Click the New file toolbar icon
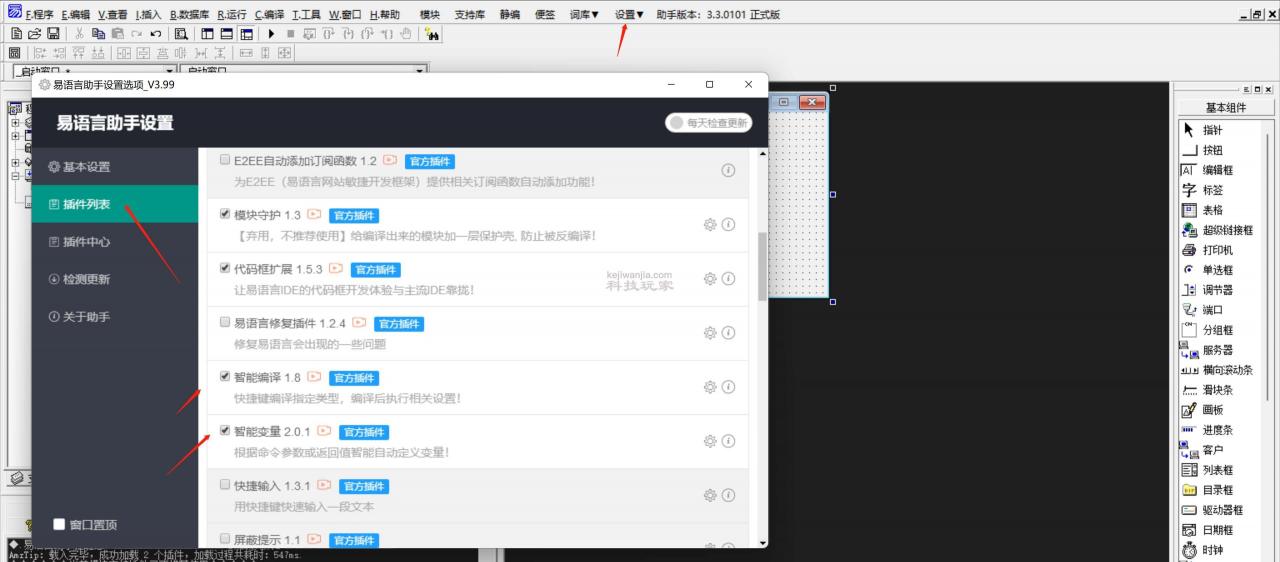The image size is (1280, 562). pyautogui.click(x=16, y=33)
